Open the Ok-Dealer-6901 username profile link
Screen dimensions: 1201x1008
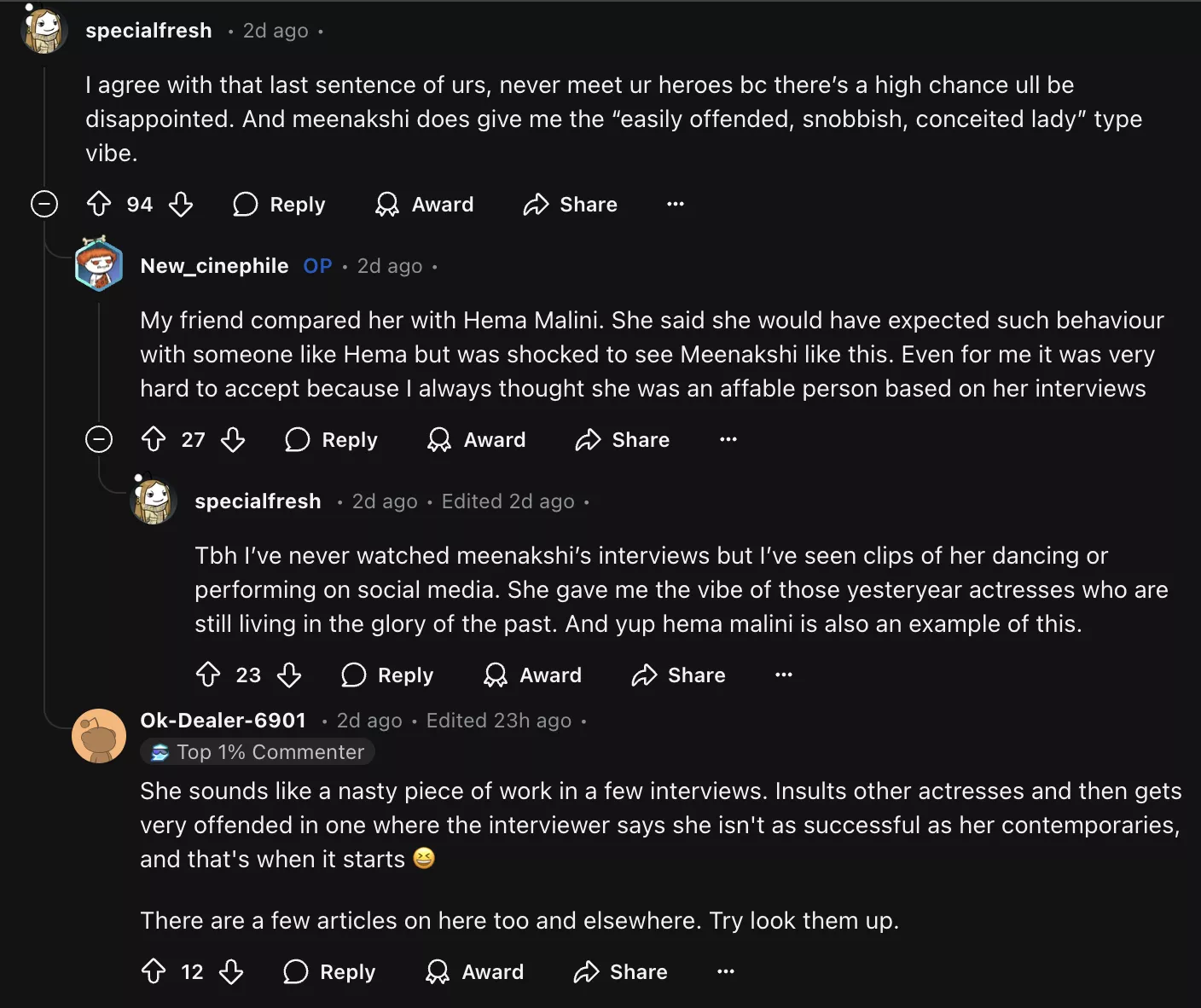pyautogui.click(x=223, y=721)
